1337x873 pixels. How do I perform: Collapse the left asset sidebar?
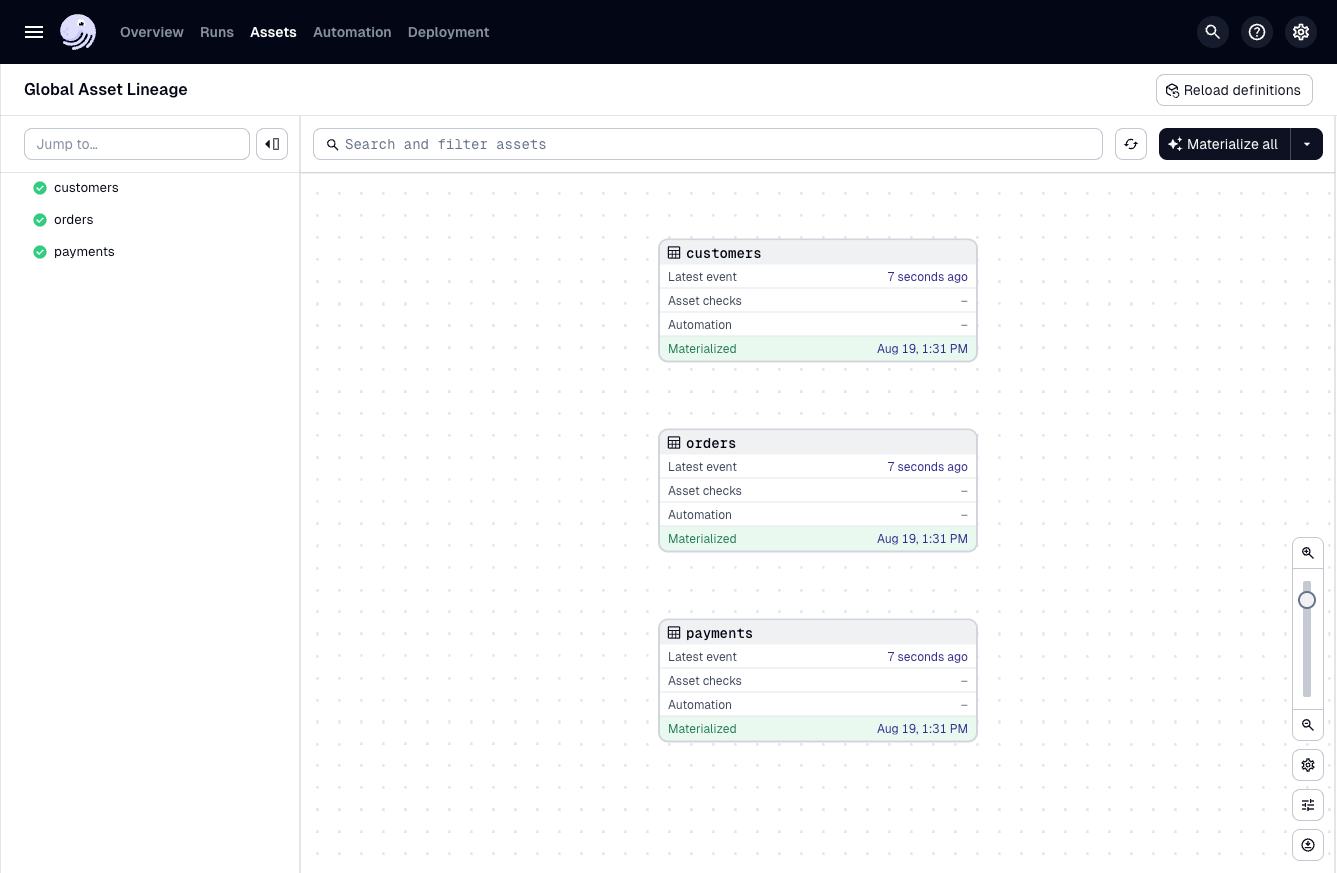point(272,144)
